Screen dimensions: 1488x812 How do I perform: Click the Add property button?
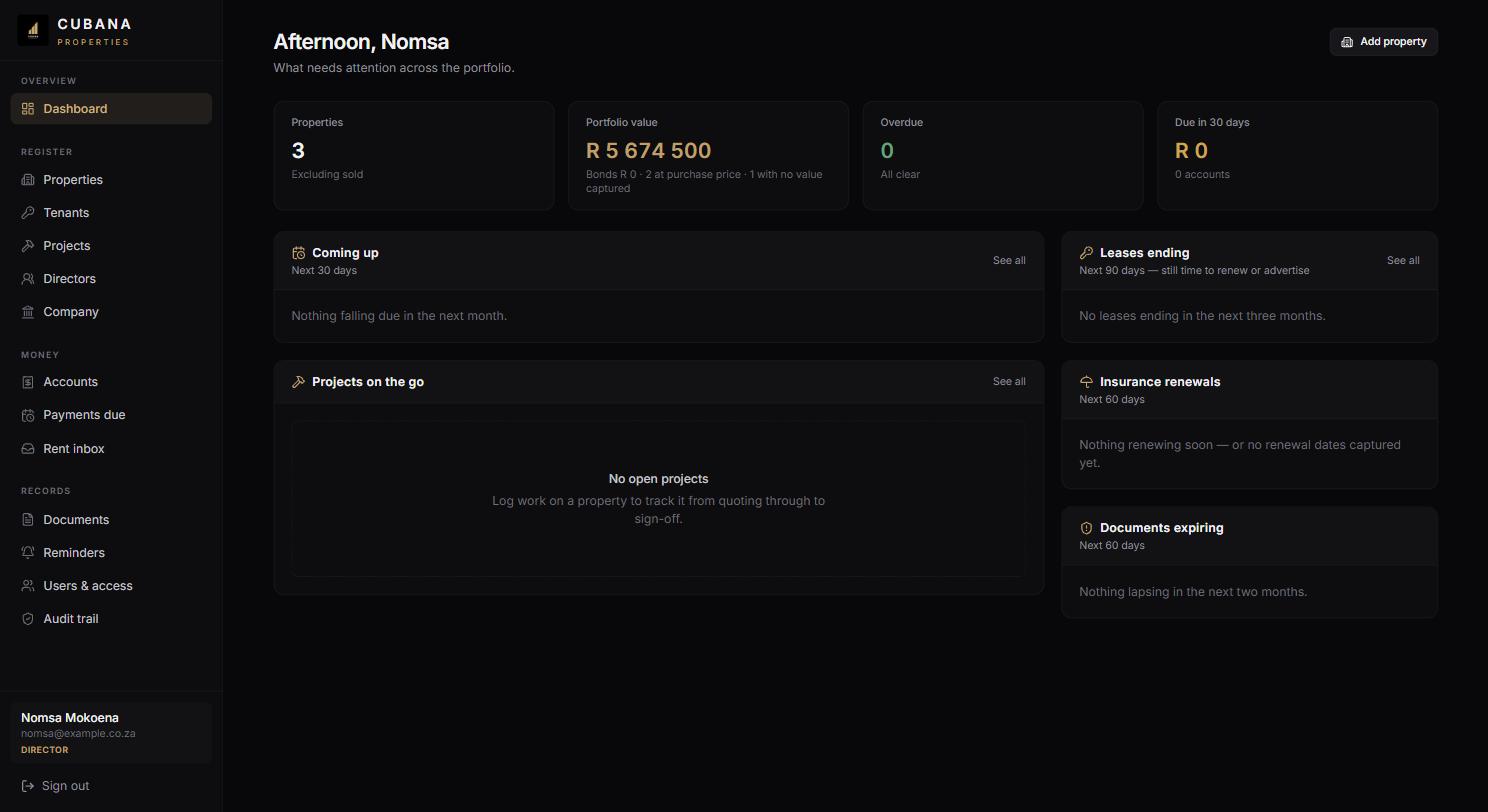coord(1384,42)
